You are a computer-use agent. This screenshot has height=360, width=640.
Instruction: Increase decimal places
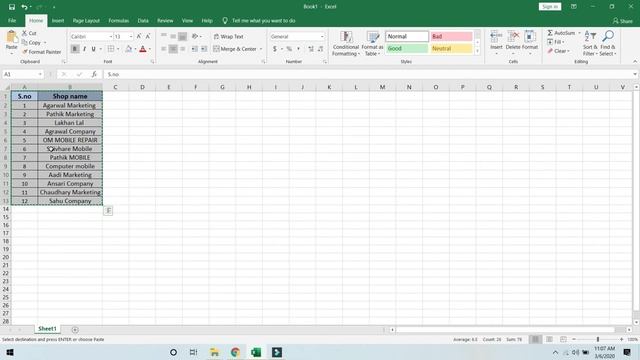pos(311,49)
